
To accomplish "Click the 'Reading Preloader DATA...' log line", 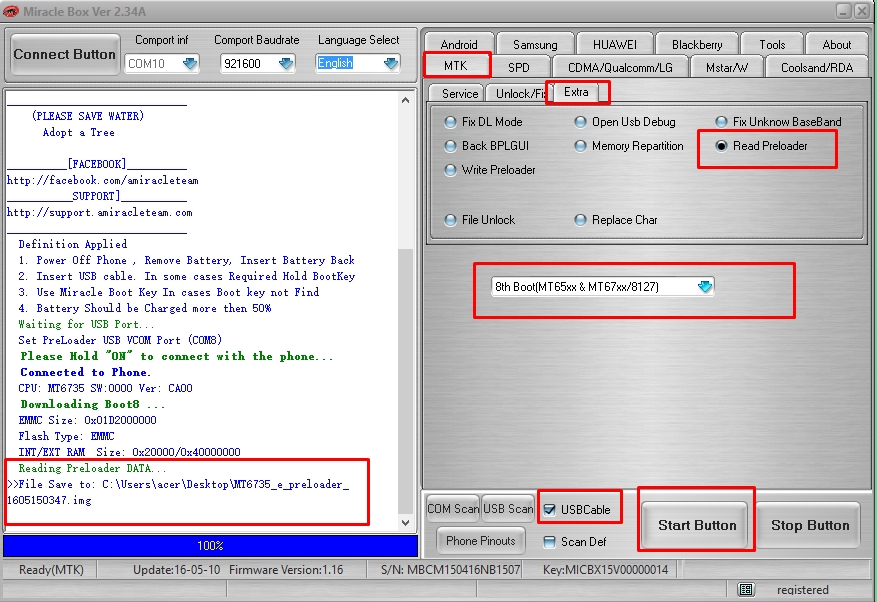I will click(92, 468).
